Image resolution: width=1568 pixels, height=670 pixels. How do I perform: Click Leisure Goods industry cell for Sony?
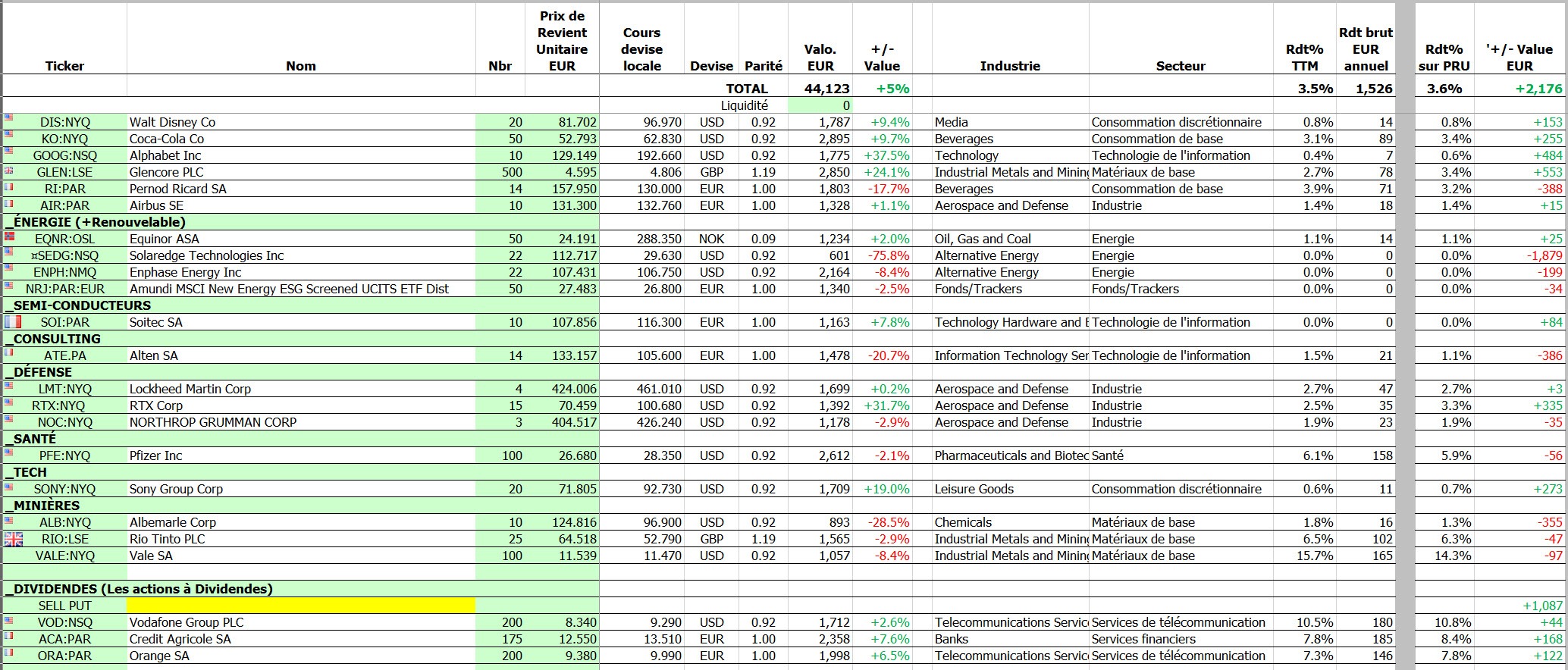pyautogui.click(x=1010, y=489)
